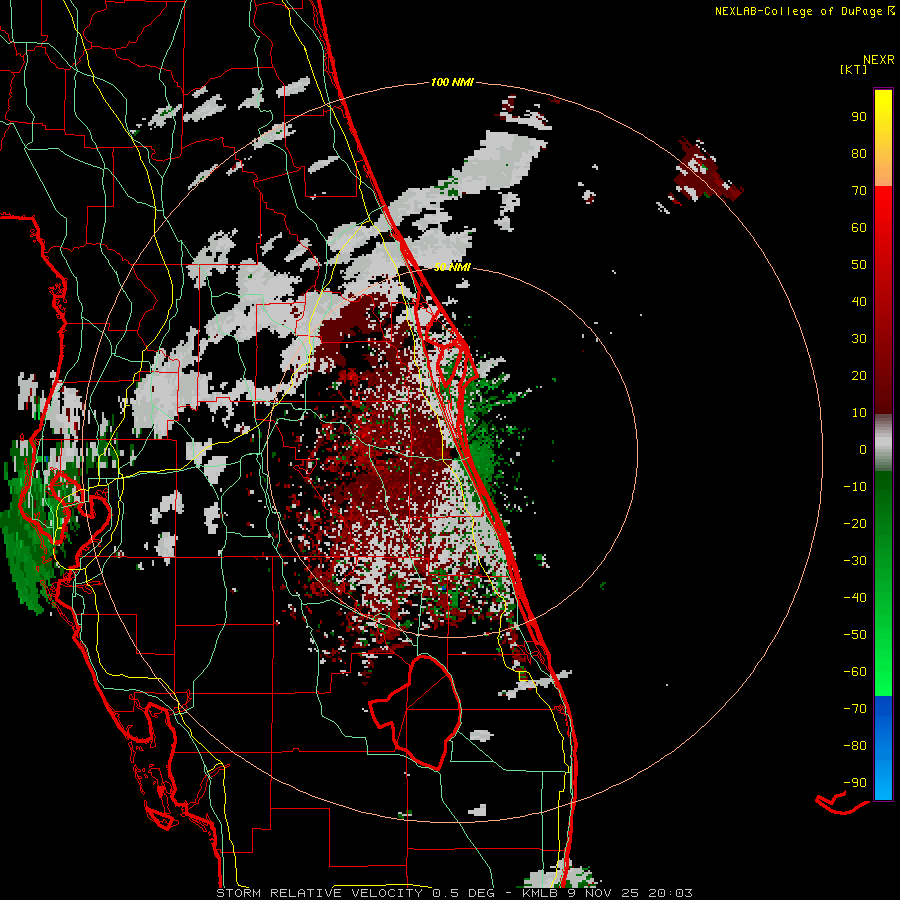
Task: Click the positive 80 scale value
Action: click(x=859, y=154)
